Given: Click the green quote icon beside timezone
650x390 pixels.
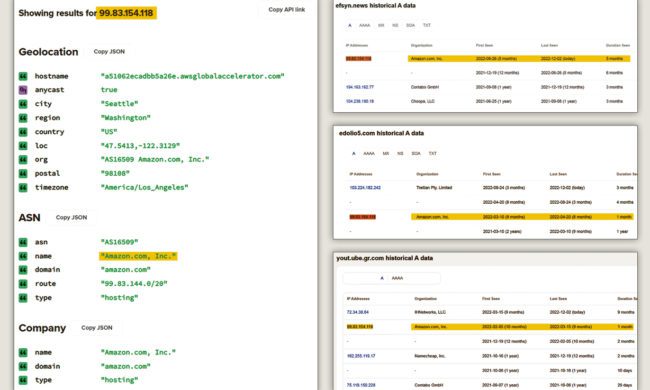Looking at the screenshot, I should pos(23,187).
